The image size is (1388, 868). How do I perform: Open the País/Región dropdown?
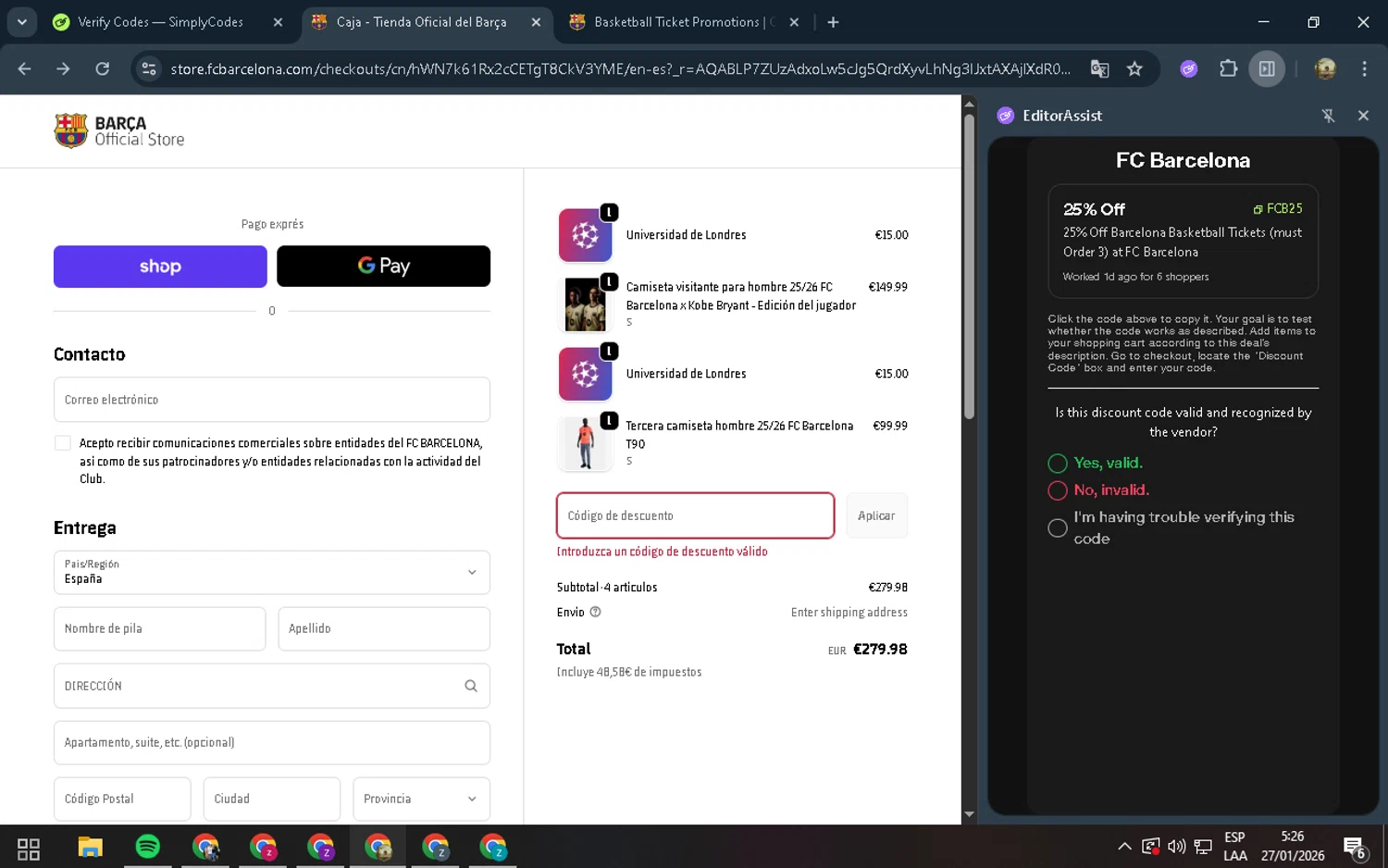click(x=272, y=572)
